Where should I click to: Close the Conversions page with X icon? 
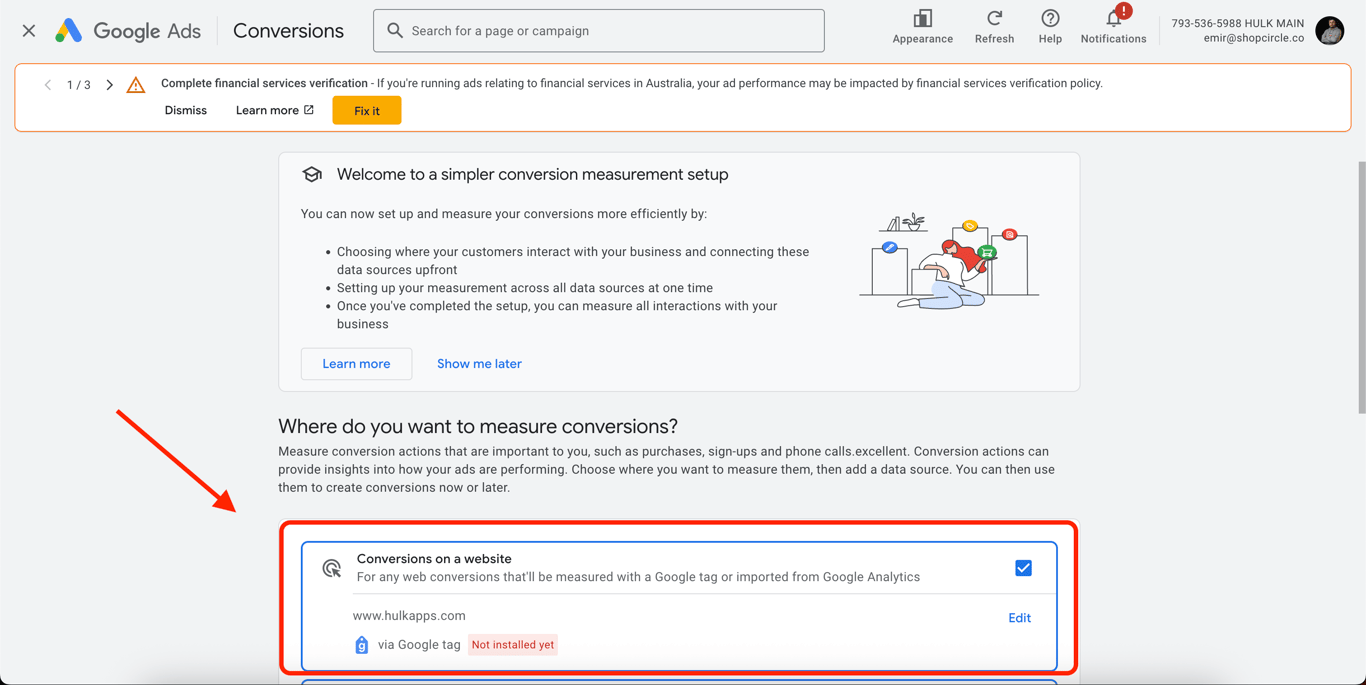[29, 31]
